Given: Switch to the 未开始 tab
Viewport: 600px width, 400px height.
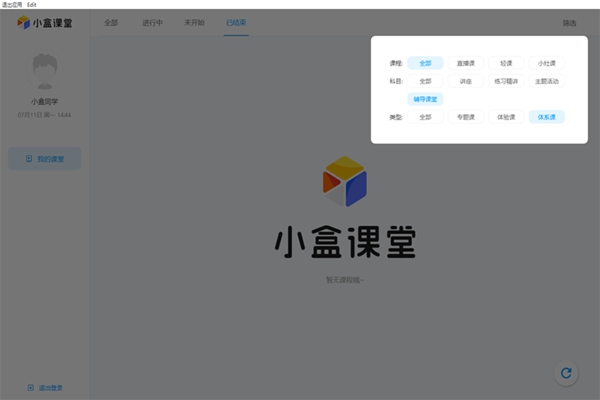Looking at the screenshot, I should click(x=194, y=22).
